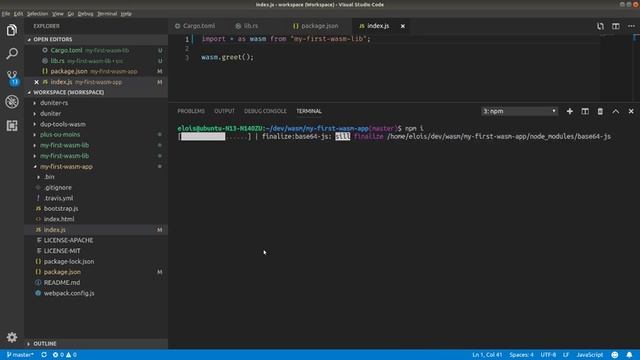Open README.md in the file tree
This screenshot has height=360, width=640.
62,282
